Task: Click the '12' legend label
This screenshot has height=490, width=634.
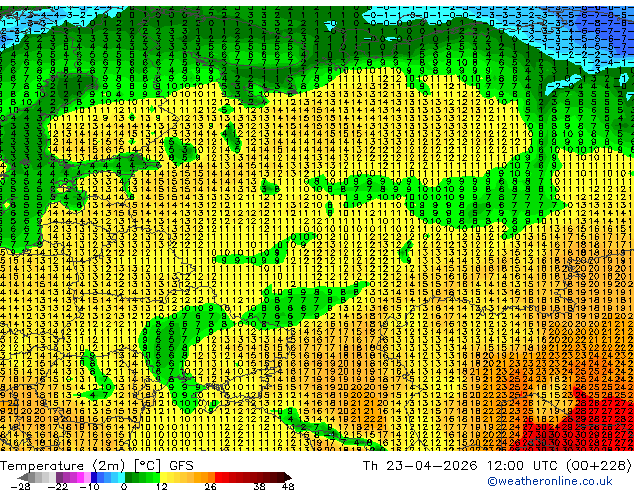Action: click(x=162, y=486)
